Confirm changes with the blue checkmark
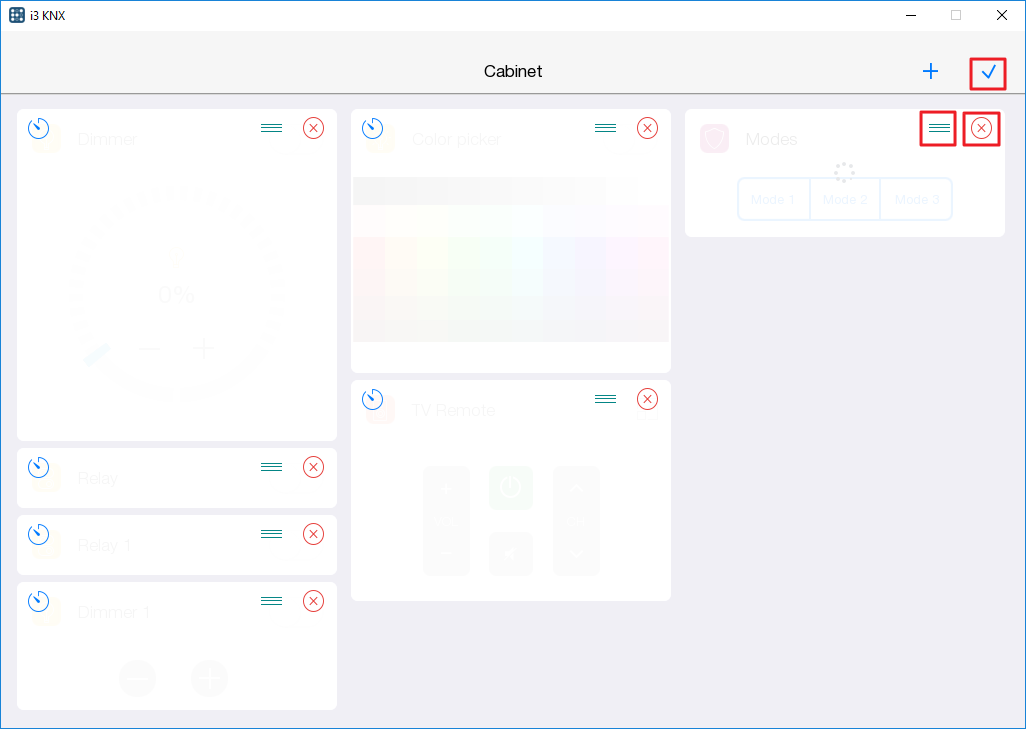The width and height of the screenshot is (1026, 729). (988, 72)
